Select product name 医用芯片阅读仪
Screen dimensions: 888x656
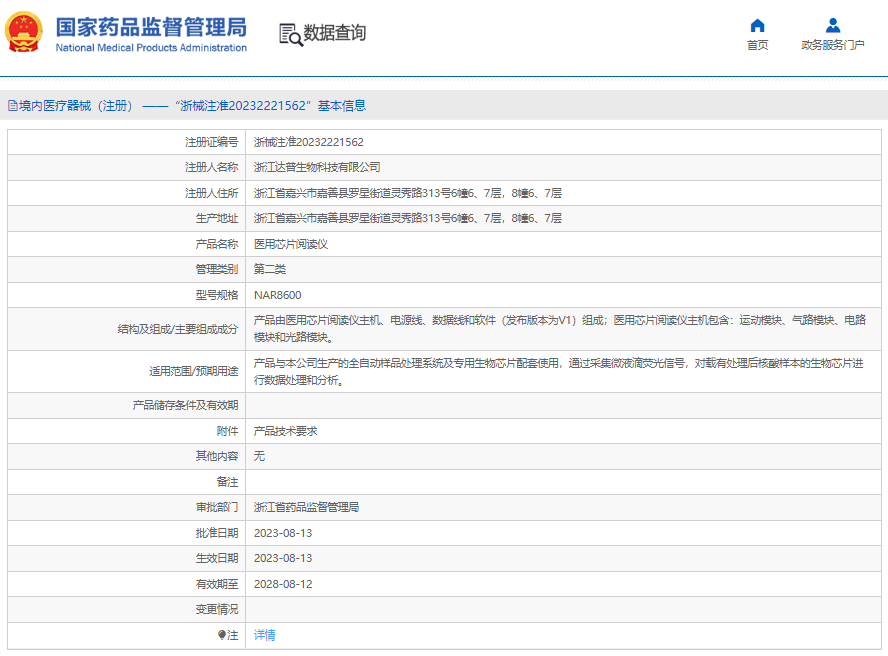[x=291, y=244]
